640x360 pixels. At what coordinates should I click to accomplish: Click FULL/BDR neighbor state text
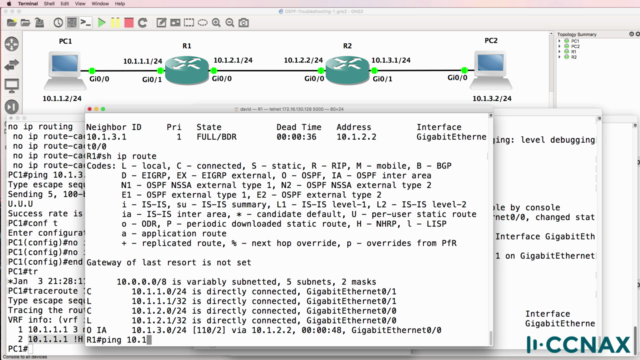[216, 137]
